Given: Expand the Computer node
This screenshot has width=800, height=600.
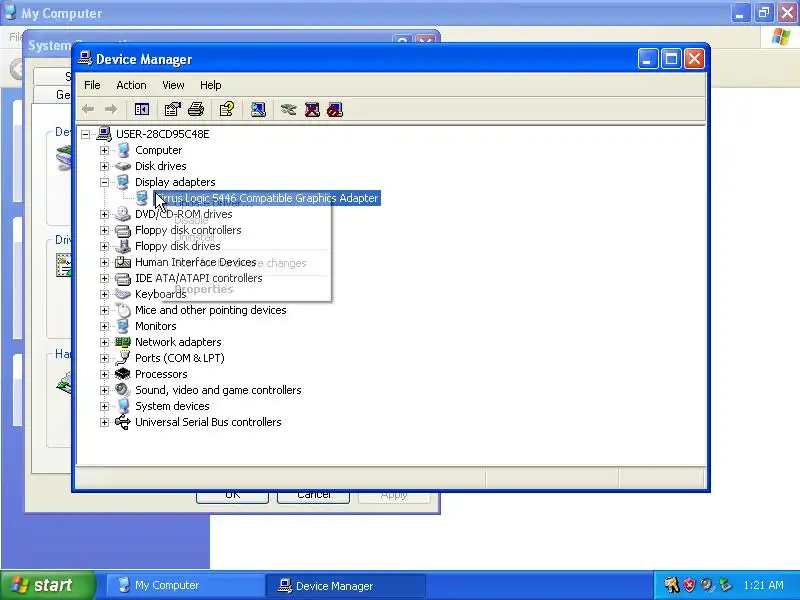Looking at the screenshot, I should coord(105,151).
